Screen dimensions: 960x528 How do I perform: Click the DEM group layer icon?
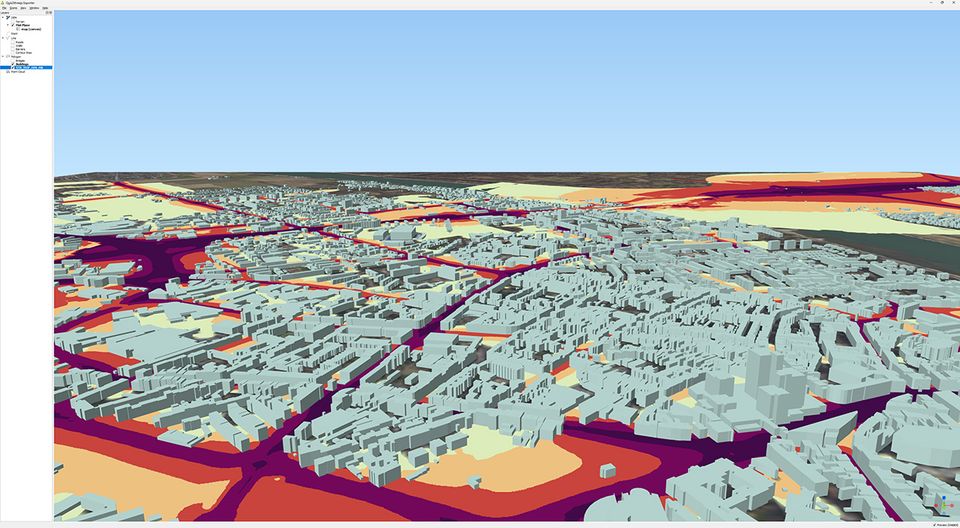tap(7, 17)
